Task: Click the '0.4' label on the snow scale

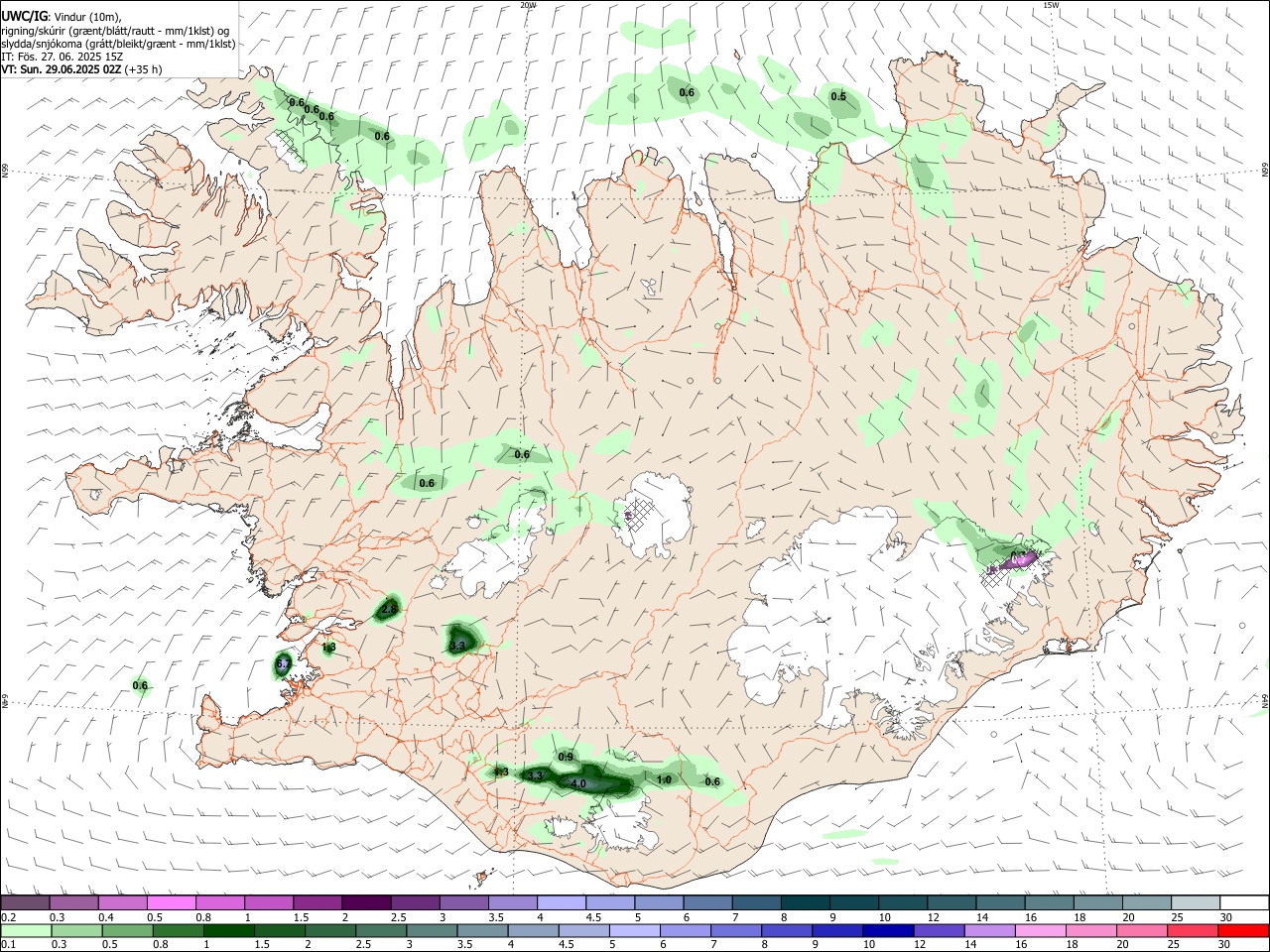Action: [x=106, y=917]
